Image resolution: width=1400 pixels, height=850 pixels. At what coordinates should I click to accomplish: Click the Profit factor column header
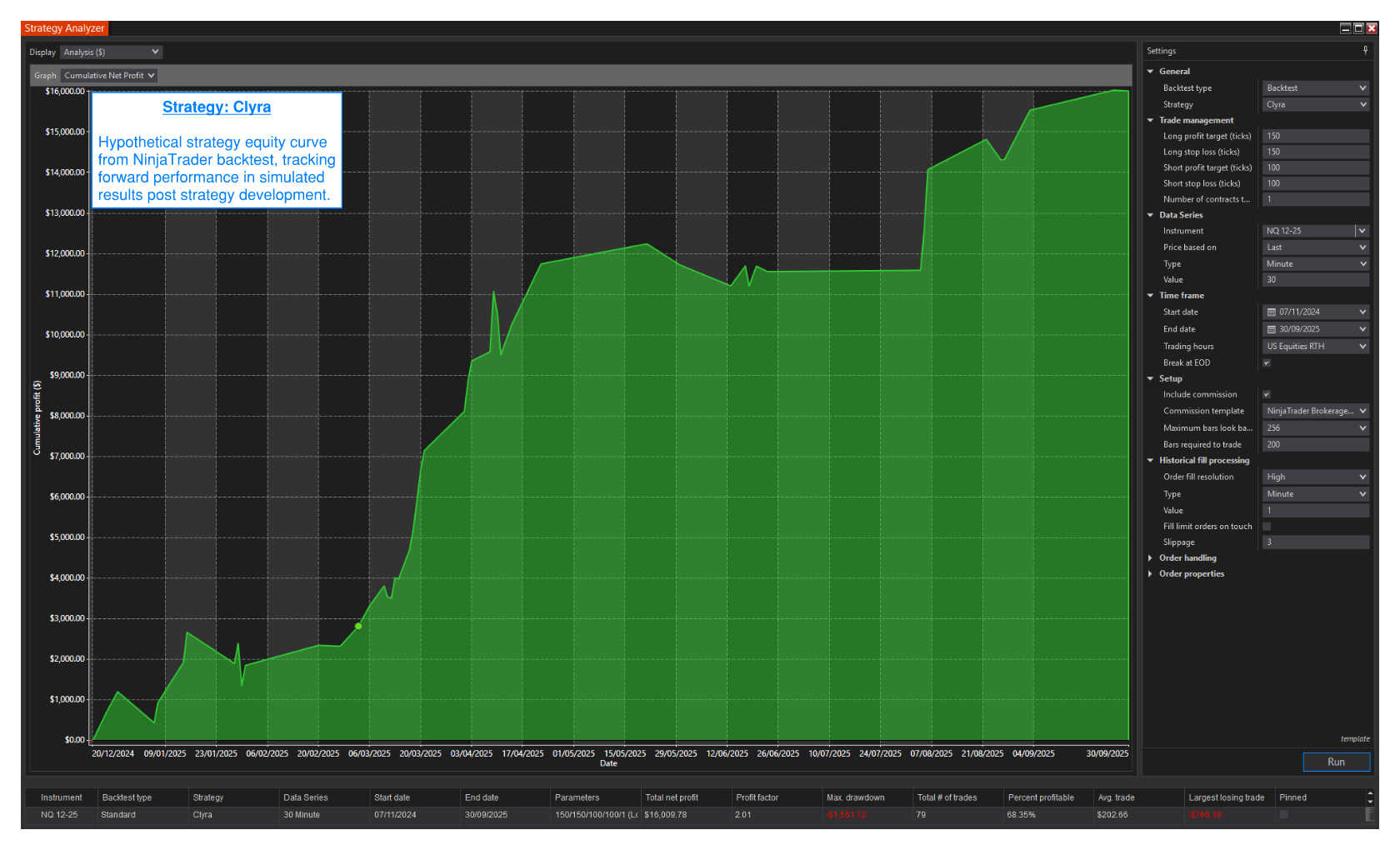tap(757, 797)
